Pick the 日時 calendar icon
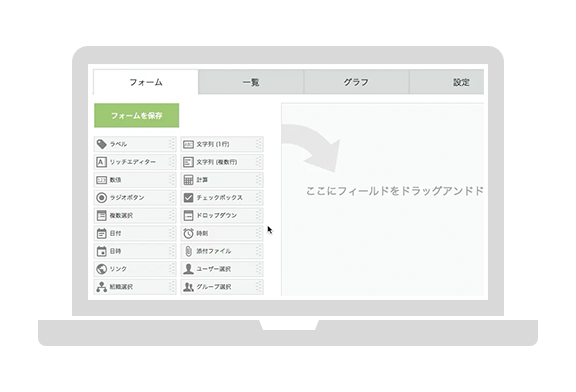The width and height of the screenshot is (576, 392). point(101,251)
